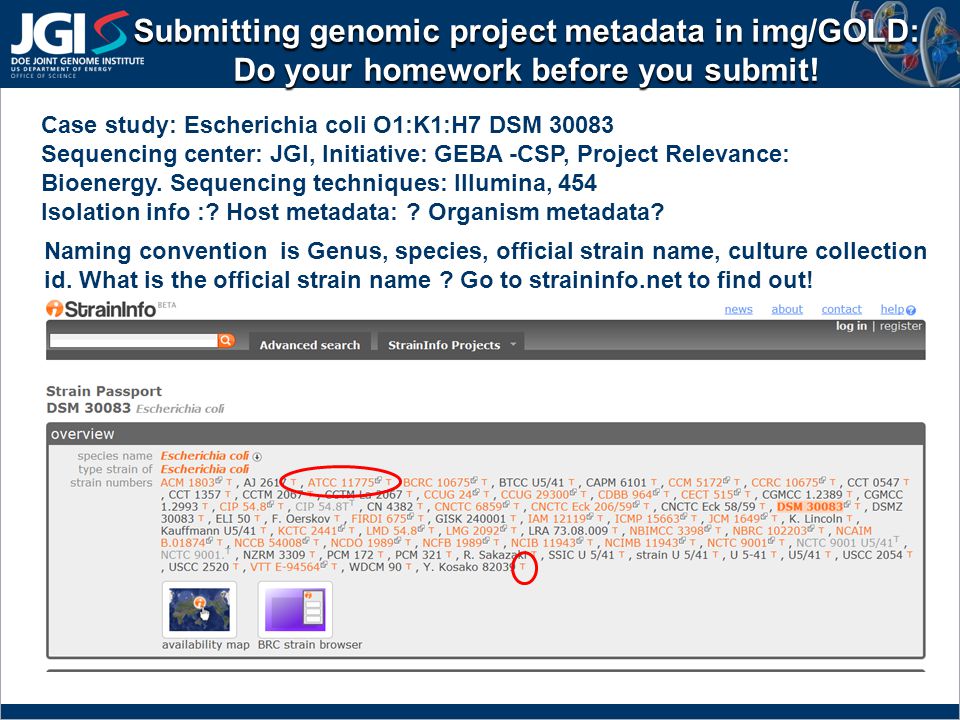Open KCTC 2441 strain link
Image resolution: width=960 pixels, height=720 pixels.
pos(307,531)
